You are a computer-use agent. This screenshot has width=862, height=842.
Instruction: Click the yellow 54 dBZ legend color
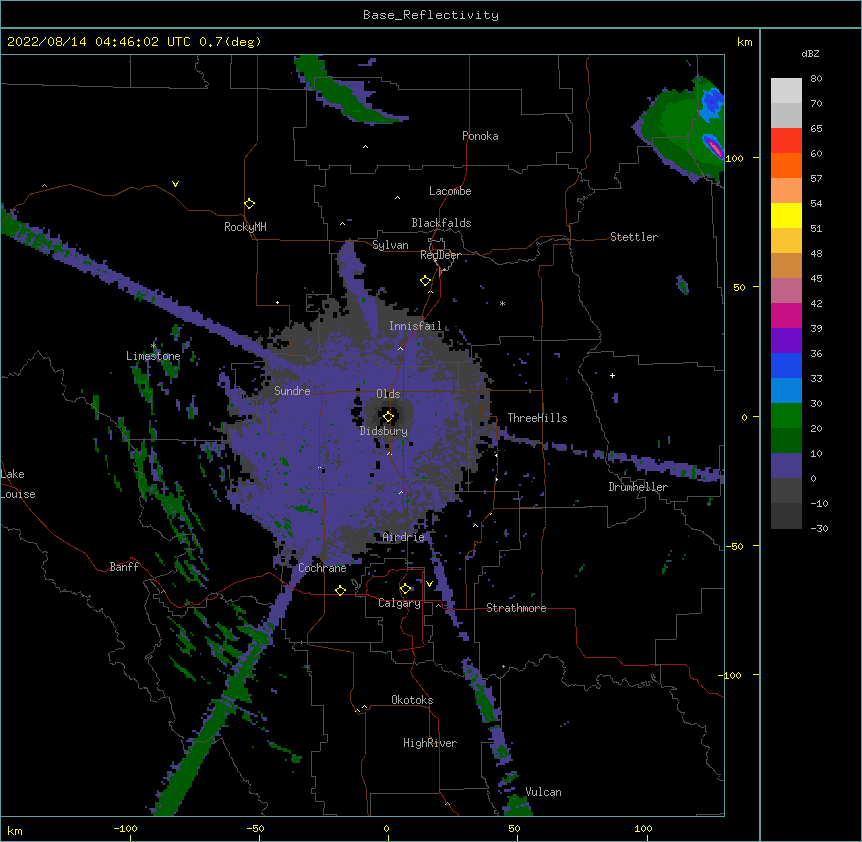(786, 215)
